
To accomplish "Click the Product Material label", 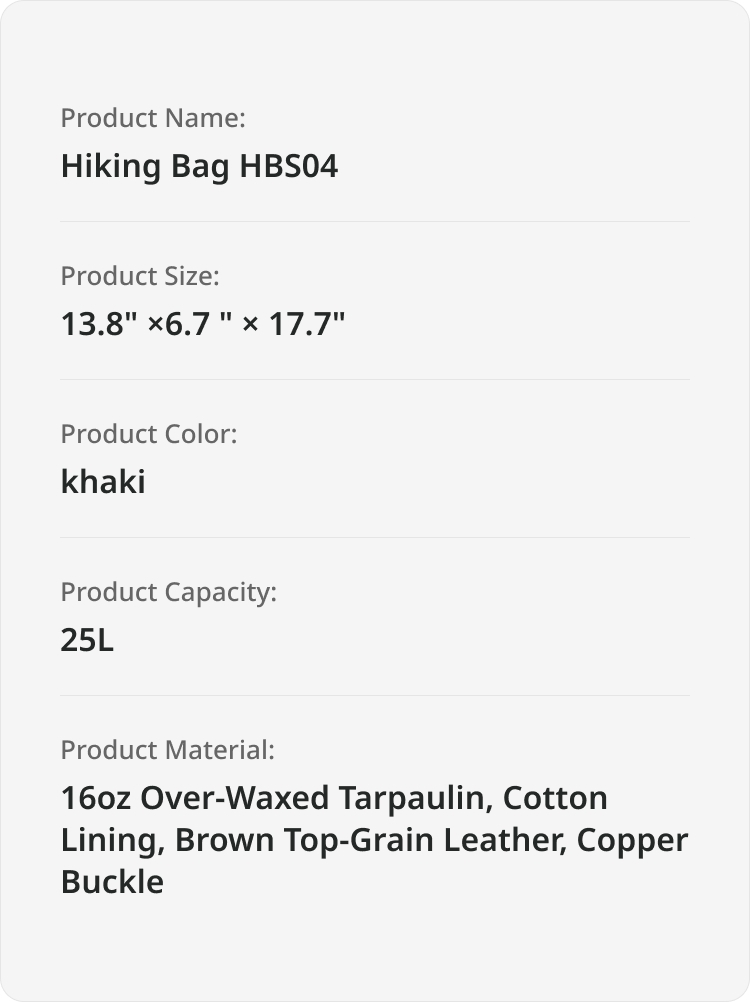I will 167,750.
